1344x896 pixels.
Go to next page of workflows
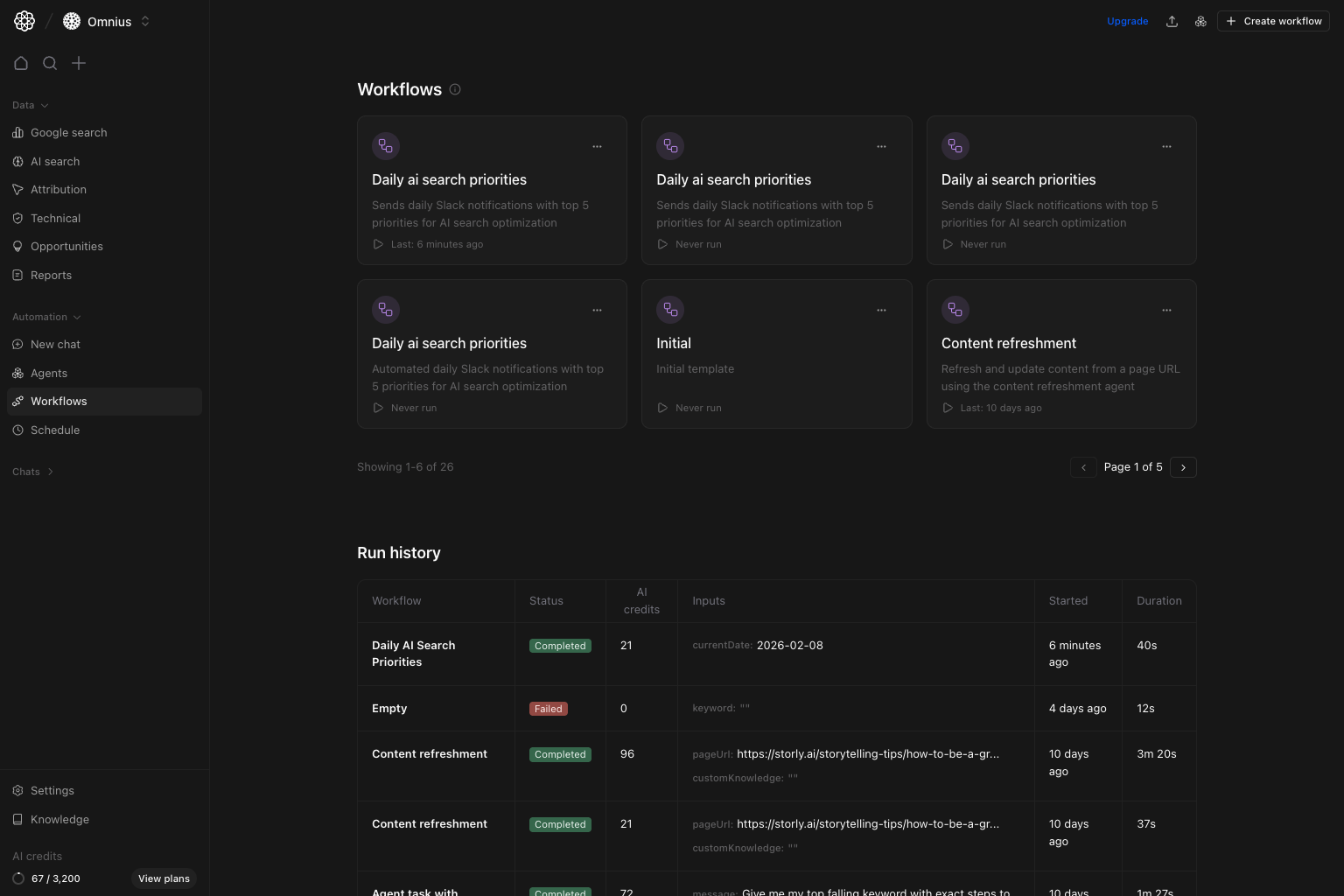click(1183, 467)
